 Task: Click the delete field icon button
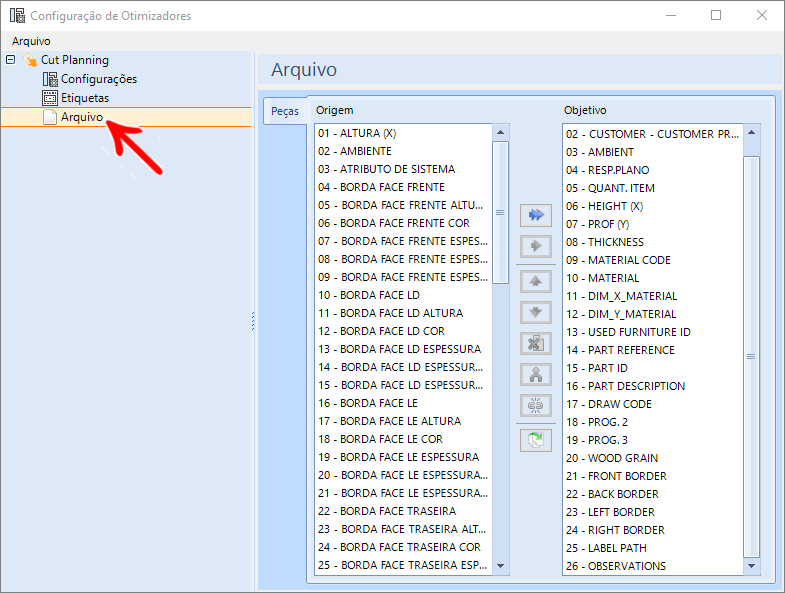pos(536,344)
